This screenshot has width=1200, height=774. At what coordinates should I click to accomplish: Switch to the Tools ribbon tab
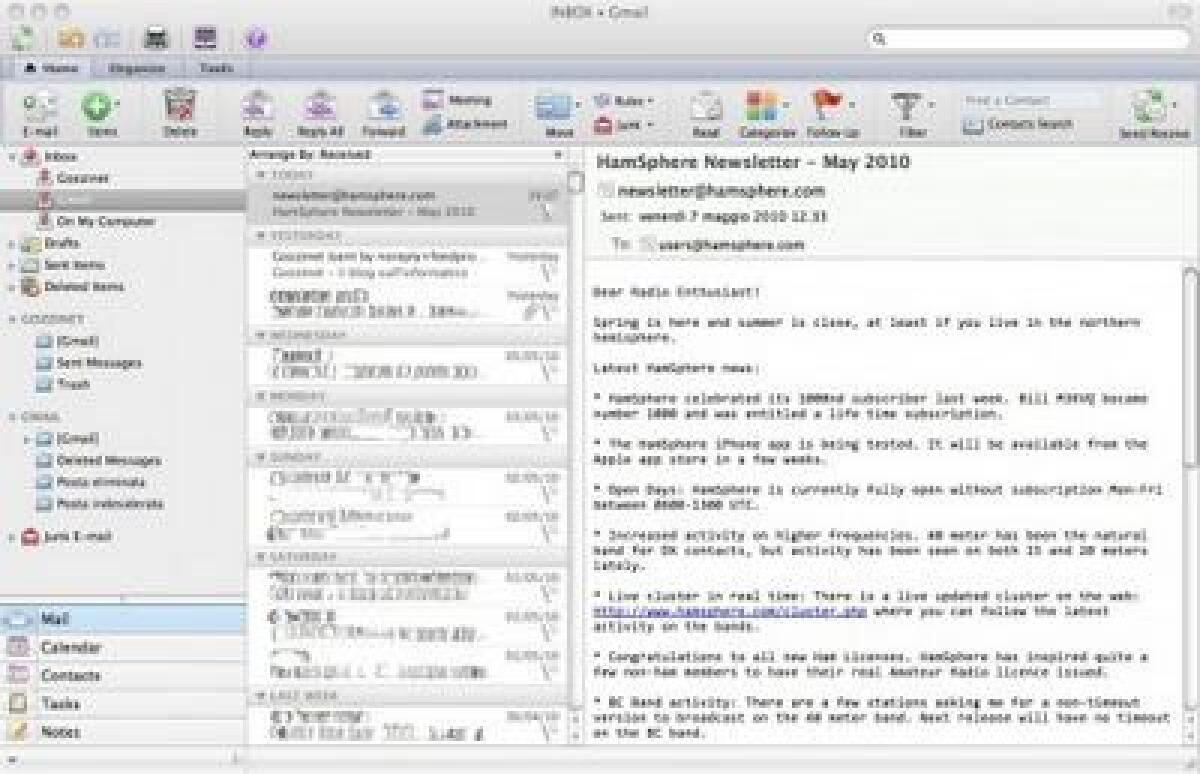coord(216,68)
